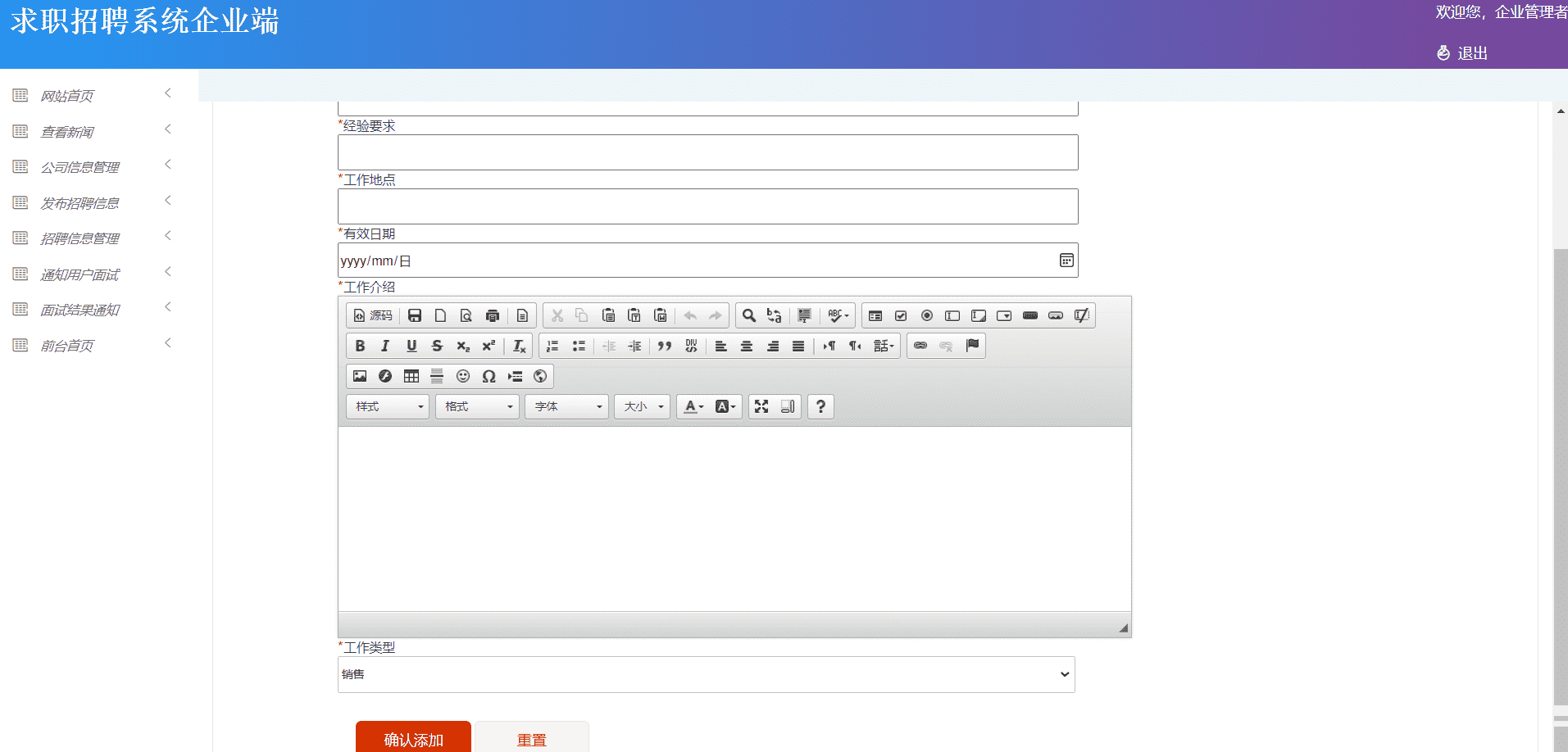The height and width of the screenshot is (752, 1568).
Task: Click Paste as plain text icon
Action: 634,315
